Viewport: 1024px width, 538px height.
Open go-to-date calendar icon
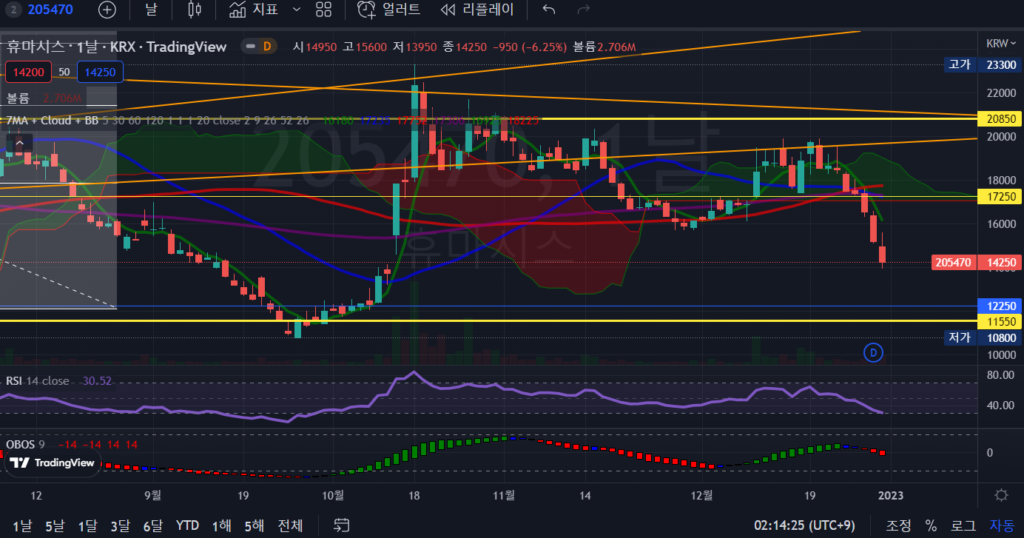click(x=342, y=525)
